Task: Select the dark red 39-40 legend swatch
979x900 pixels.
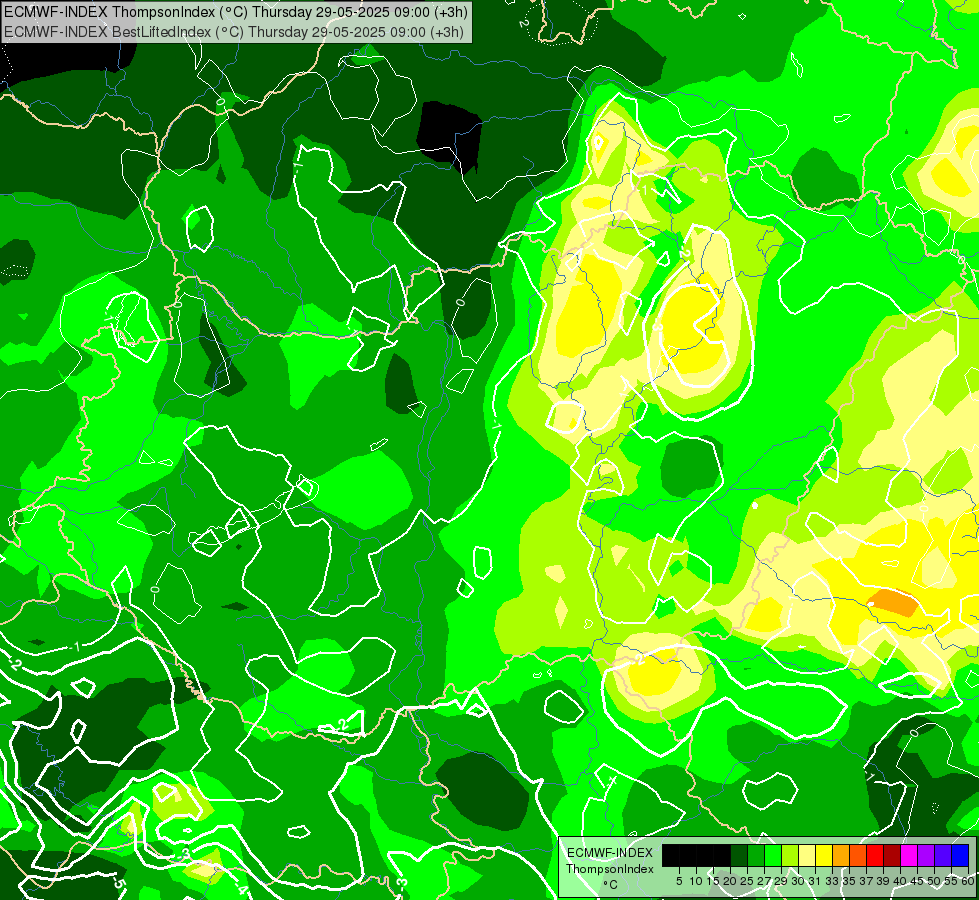Action: (x=892, y=855)
